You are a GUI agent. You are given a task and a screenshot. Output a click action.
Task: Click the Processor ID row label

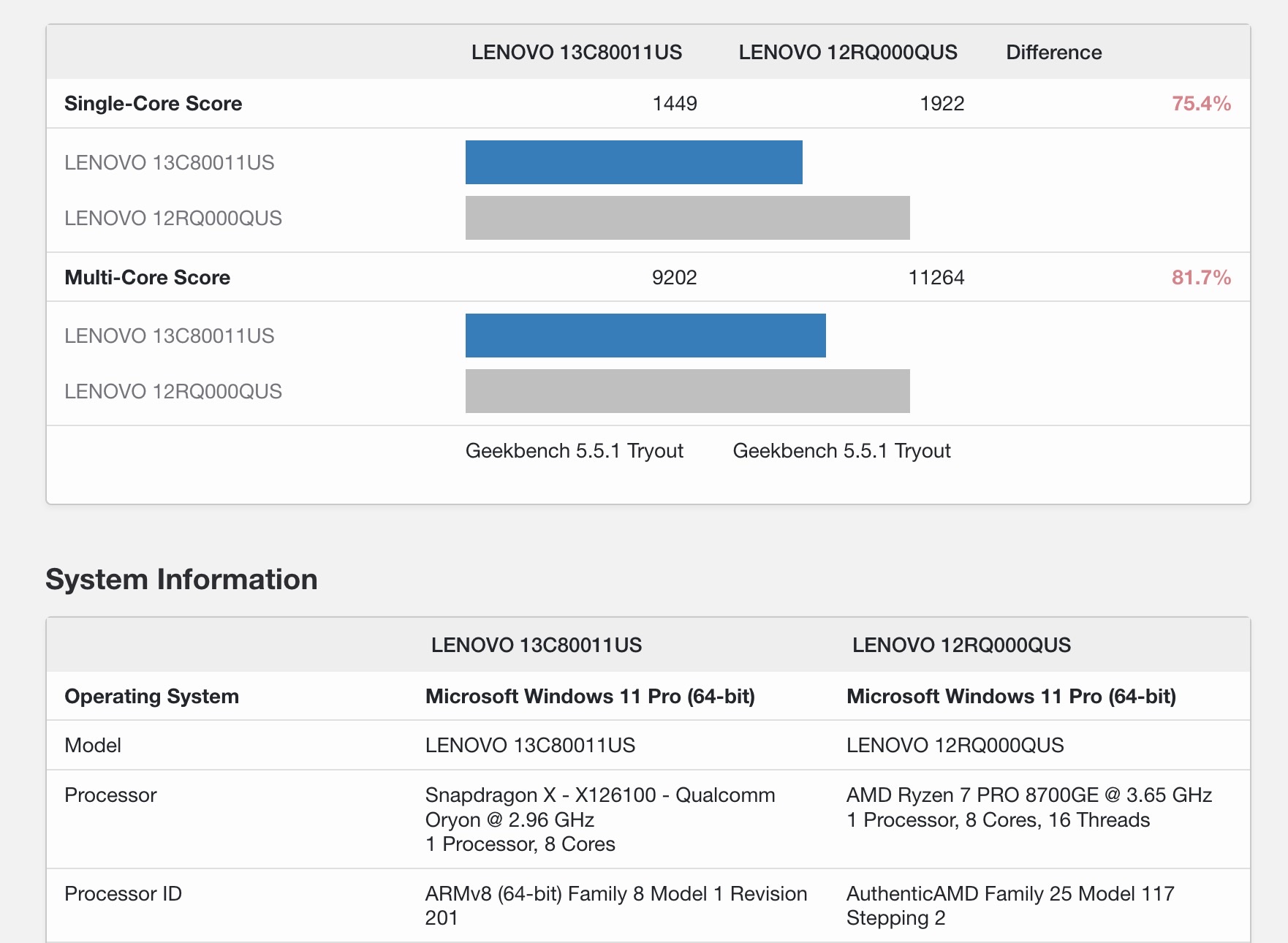point(123,894)
